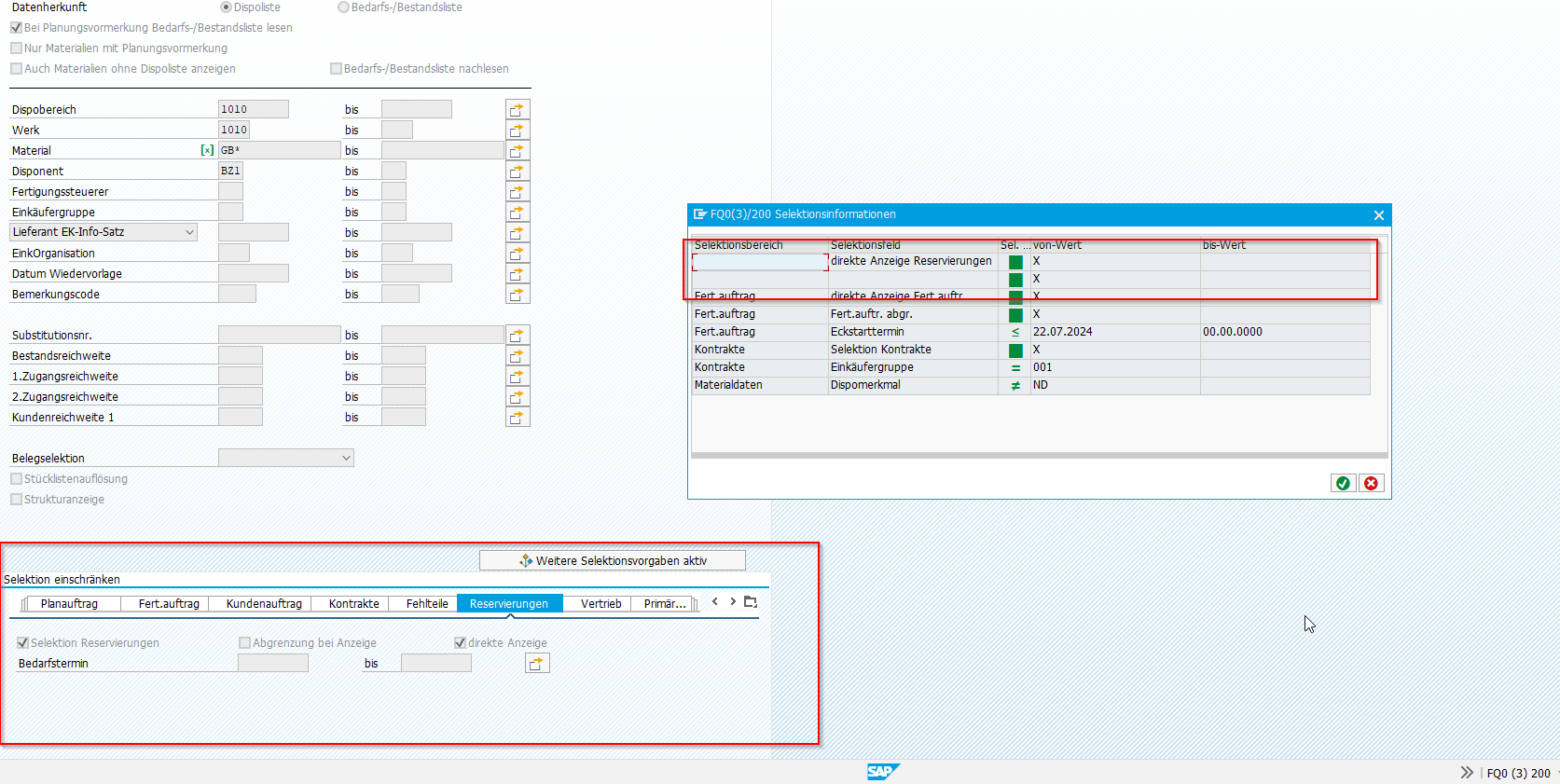
Task: Click Weitere Selektionsvorgaben aktiv button
Action: (613, 560)
